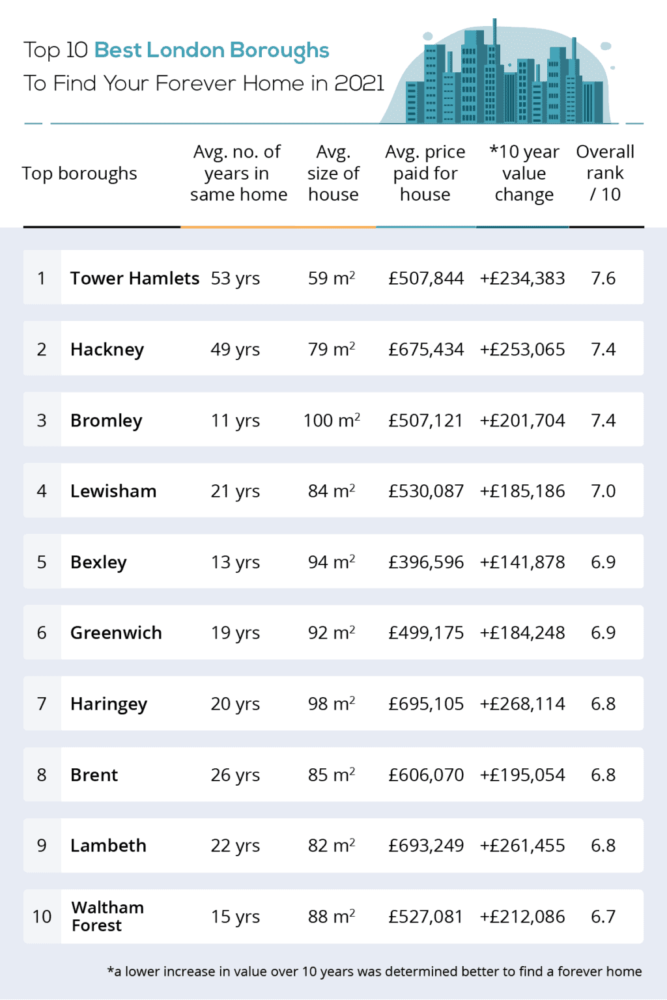Click the rank number 10 cell
Screen dimensions: 667x1000
[42, 916]
